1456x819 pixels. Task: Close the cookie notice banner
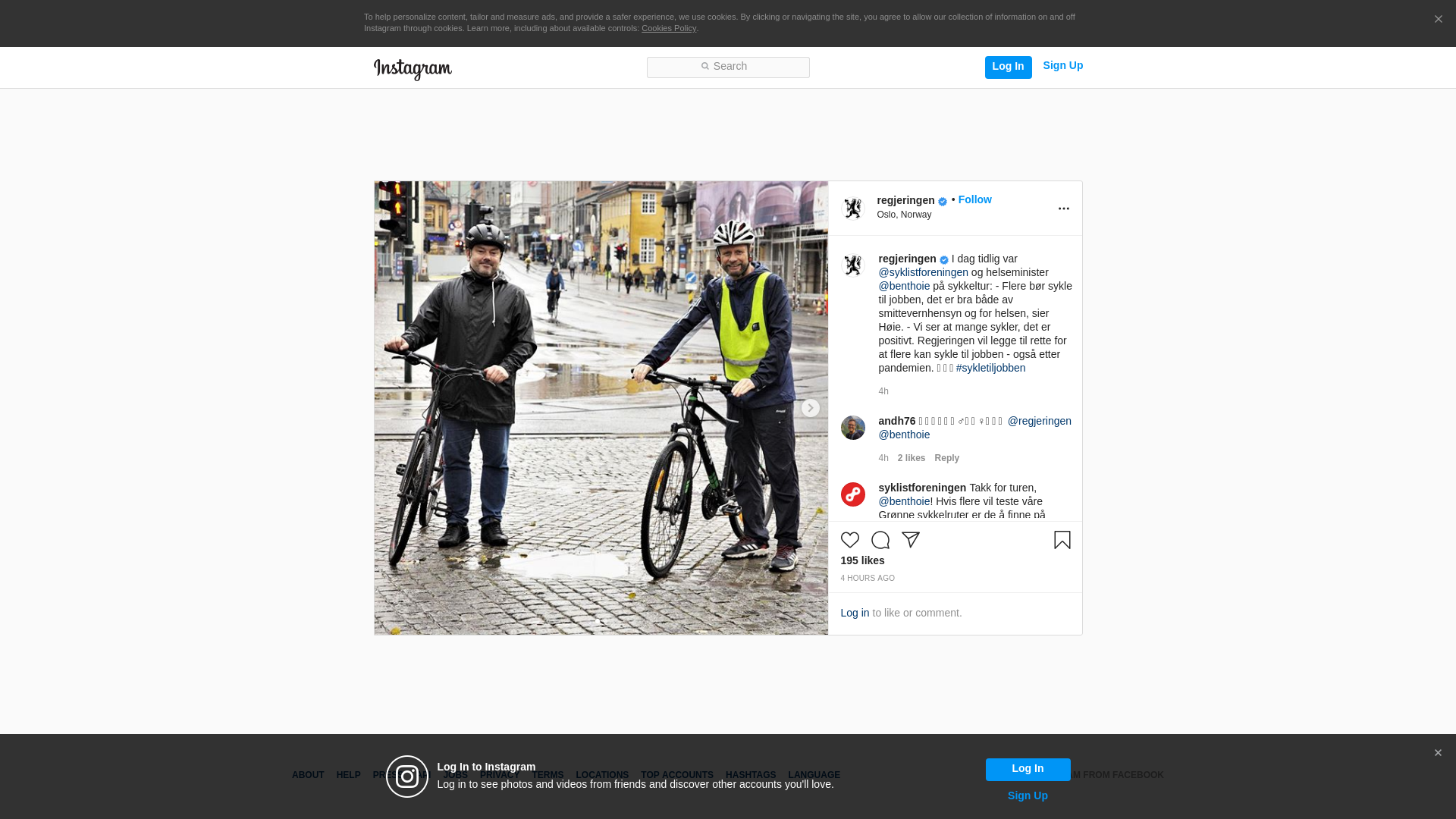pyautogui.click(x=1438, y=19)
